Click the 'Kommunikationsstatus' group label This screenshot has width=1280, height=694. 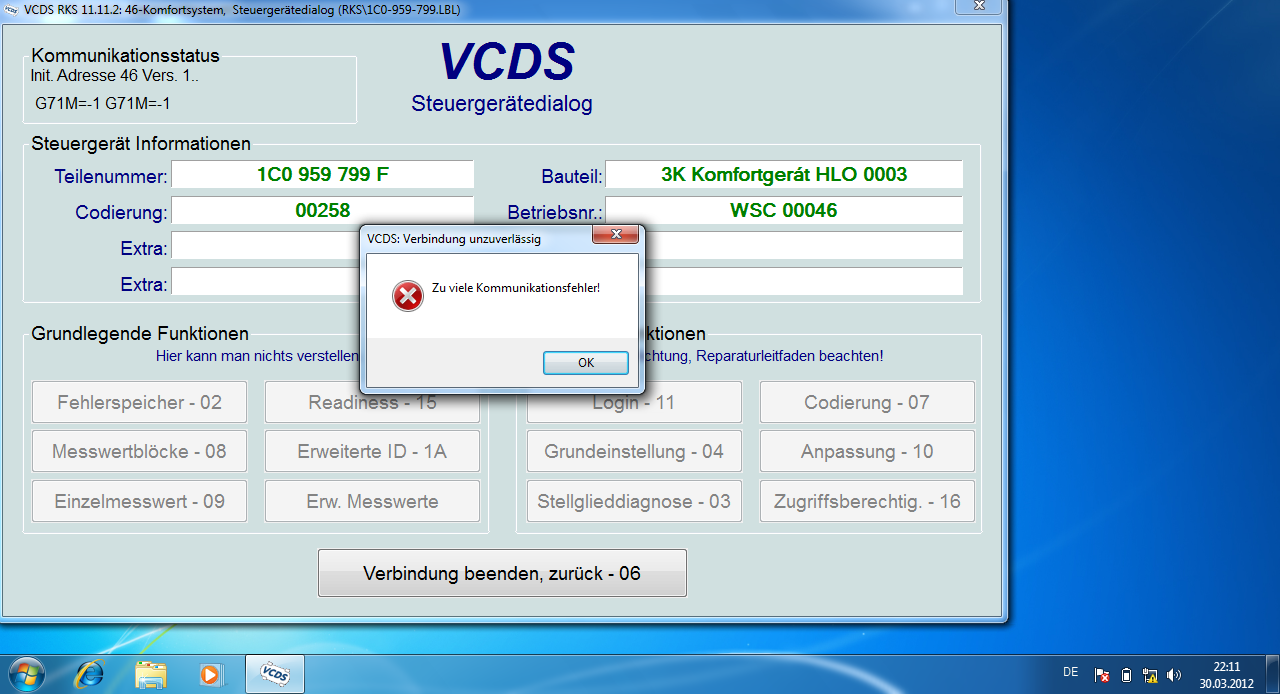(x=125, y=56)
